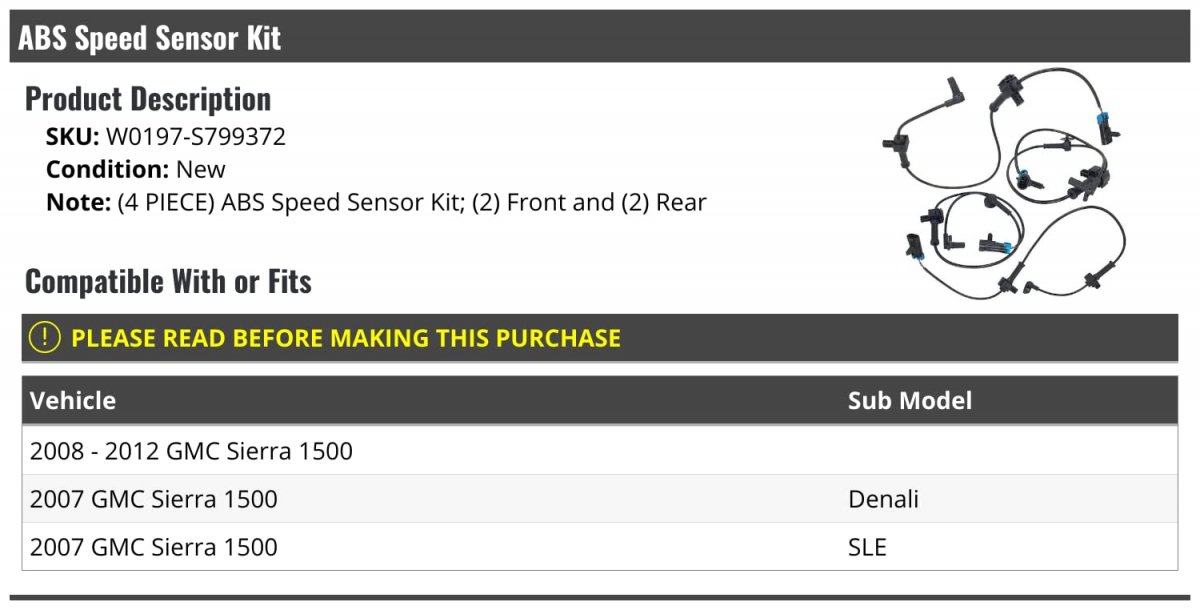
Task: Click the SKU label
Action: (73, 136)
